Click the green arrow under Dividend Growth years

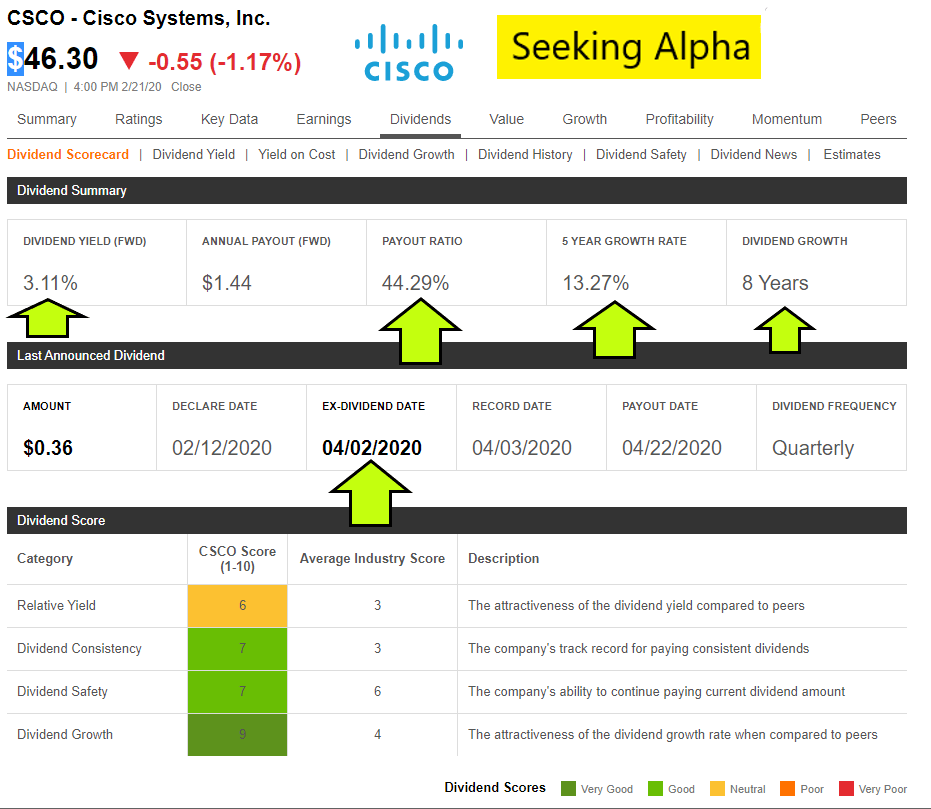point(785,328)
